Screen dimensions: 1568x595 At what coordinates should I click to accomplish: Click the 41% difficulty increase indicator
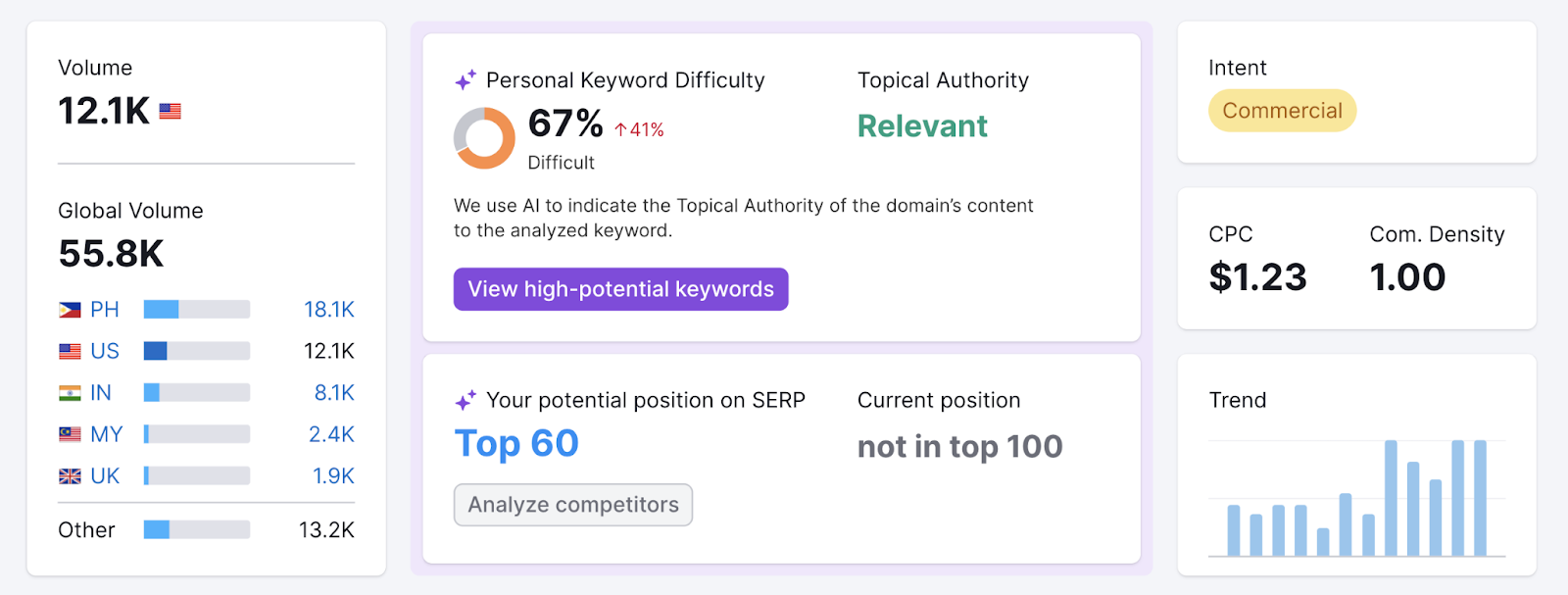pyautogui.click(x=637, y=127)
